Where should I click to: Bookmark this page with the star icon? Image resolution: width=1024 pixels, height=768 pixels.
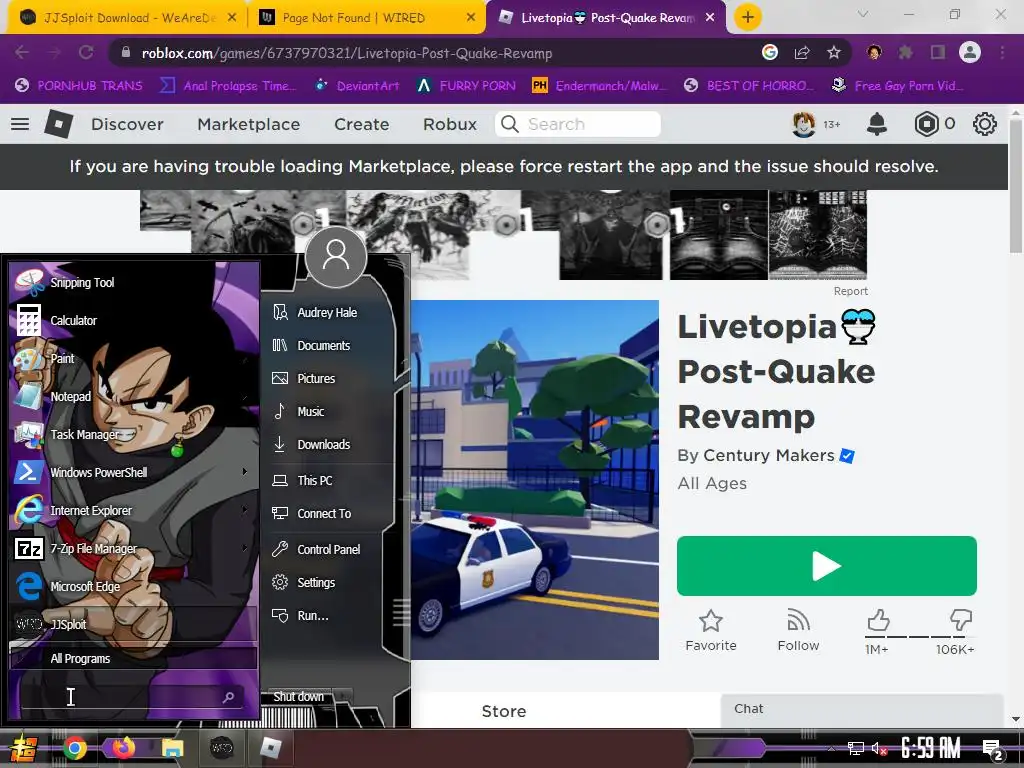(x=833, y=52)
